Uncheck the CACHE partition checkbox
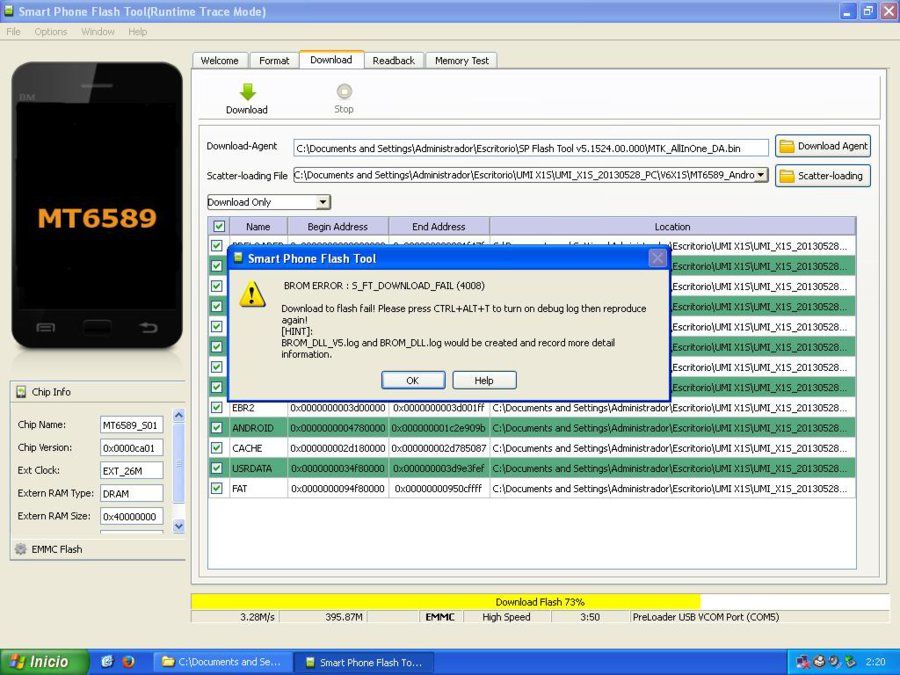The width and height of the screenshot is (900, 675). [x=216, y=448]
